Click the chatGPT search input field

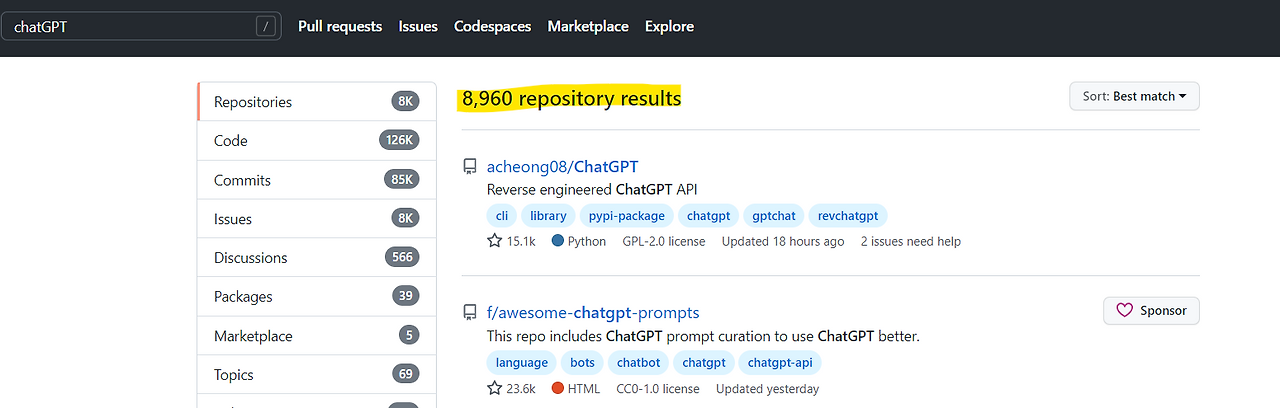pos(141,27)
